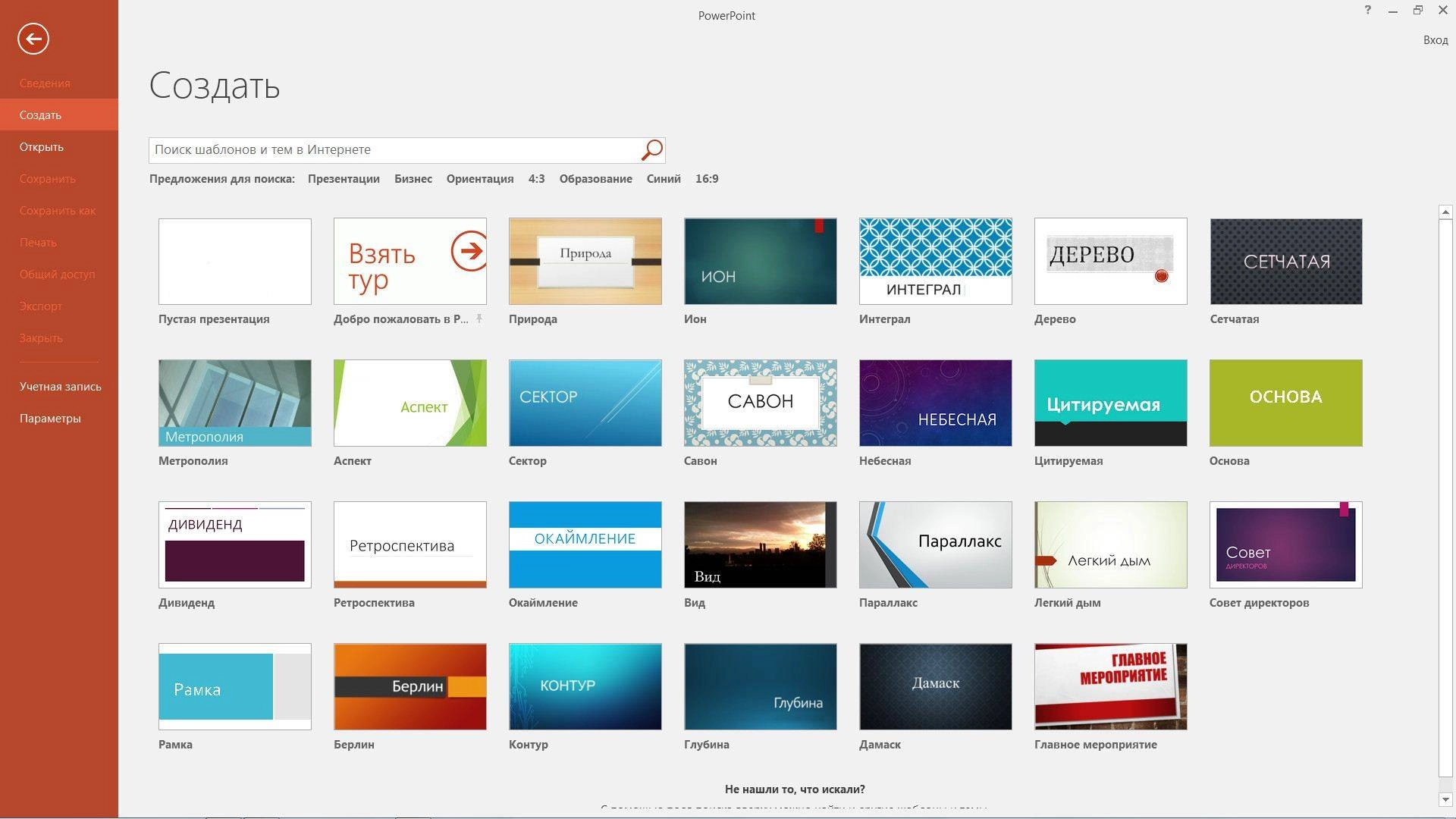Pick the Савон theme thumbnail
This screenshot has height=819, width=1456.
tap(761, 403)
